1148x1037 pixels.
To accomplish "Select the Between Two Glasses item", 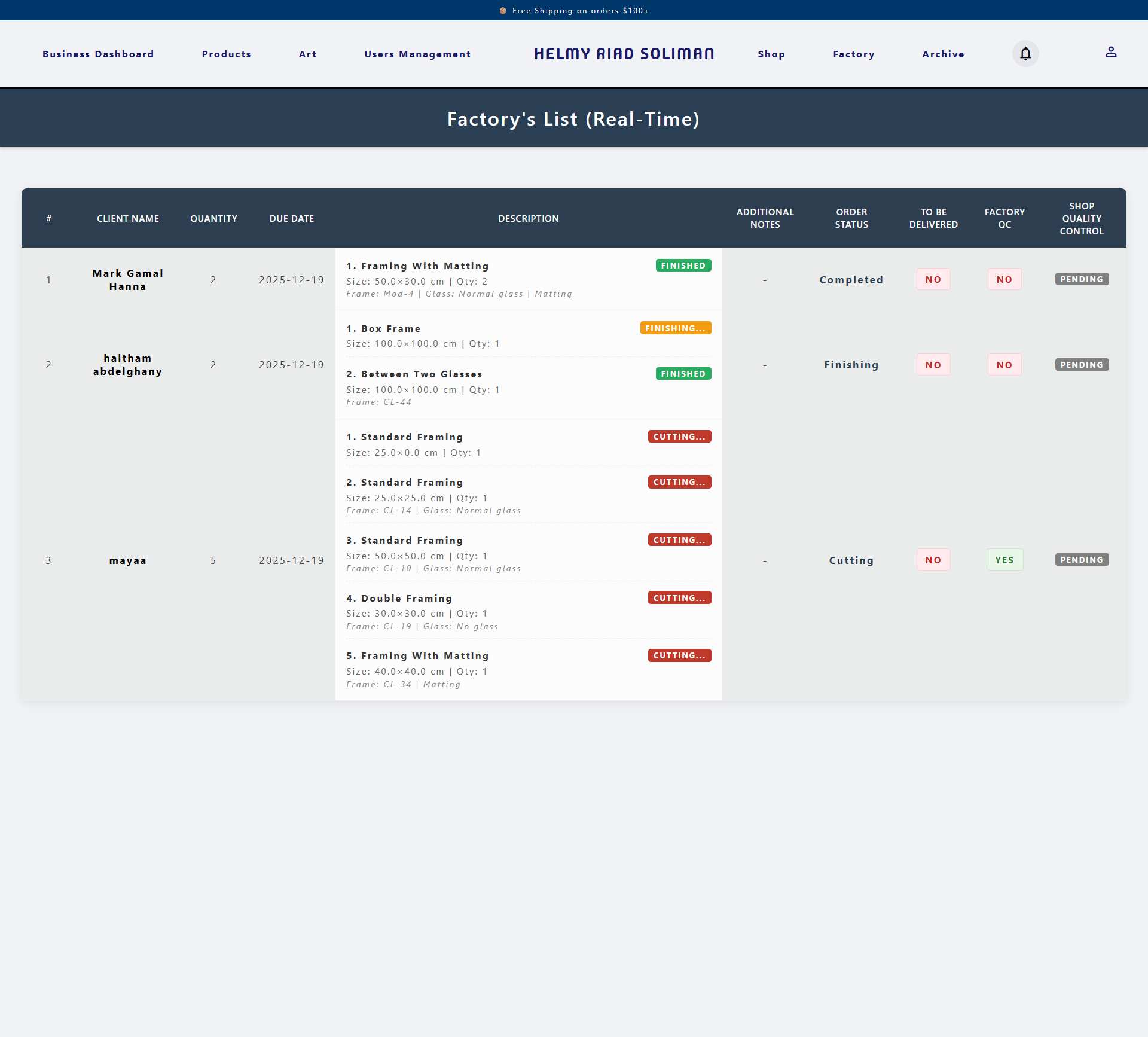I will click(x=421, y=374).
